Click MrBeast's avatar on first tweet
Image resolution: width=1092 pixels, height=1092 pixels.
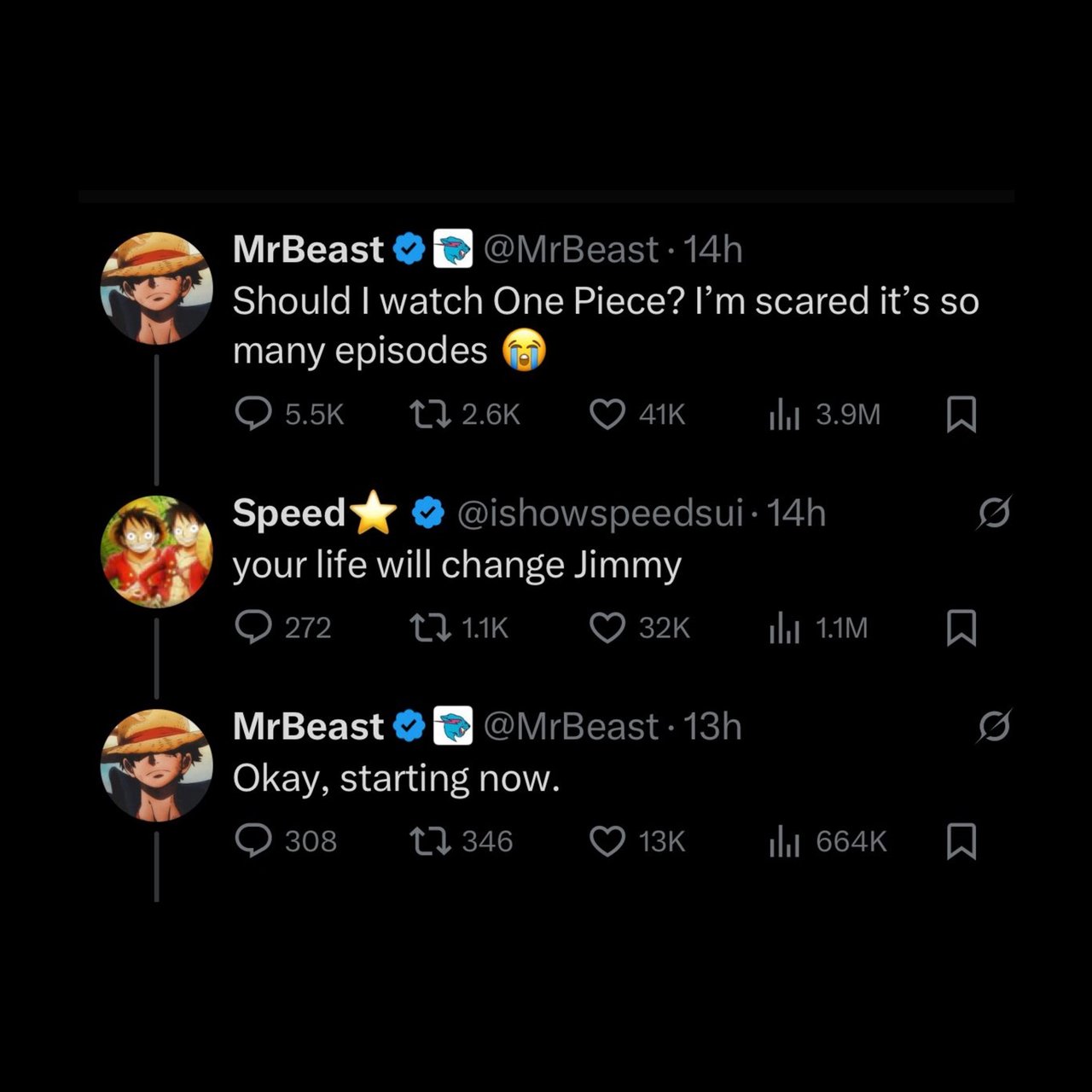(x=156, y=288)
